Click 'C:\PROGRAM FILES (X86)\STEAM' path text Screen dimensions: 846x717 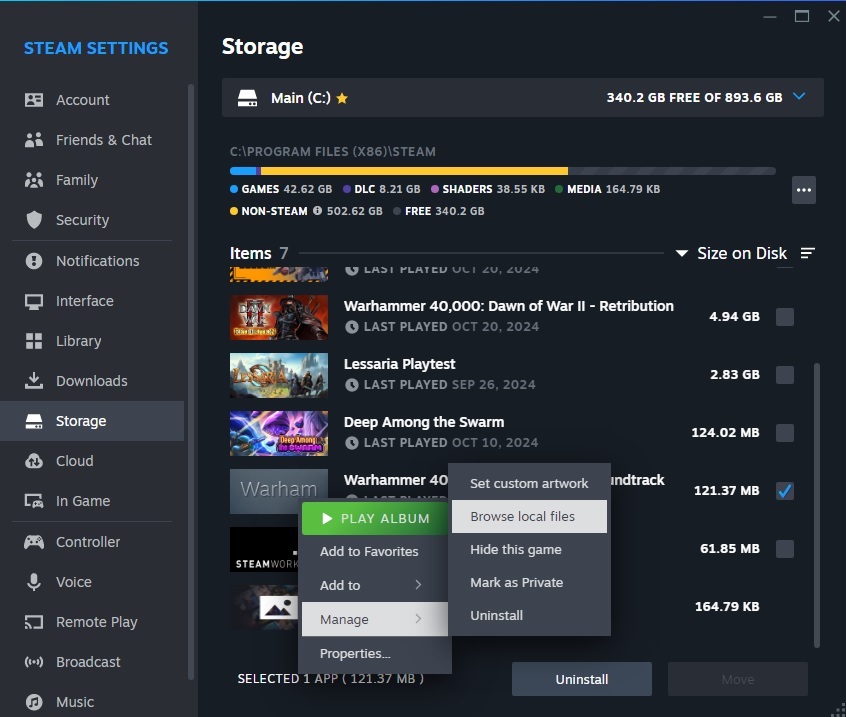[333, 152]
